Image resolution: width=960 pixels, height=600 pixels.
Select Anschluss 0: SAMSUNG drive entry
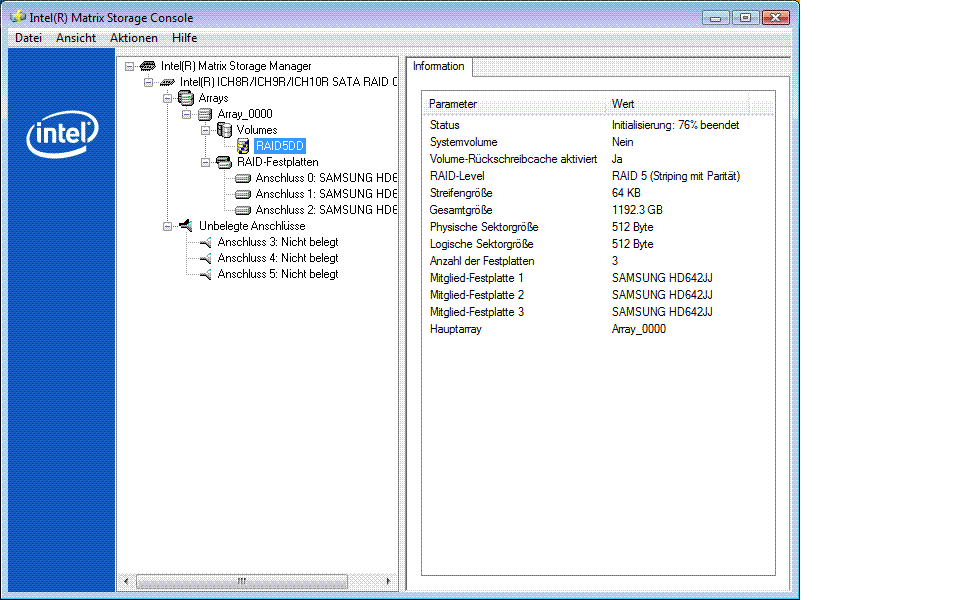tap(326, 178)
